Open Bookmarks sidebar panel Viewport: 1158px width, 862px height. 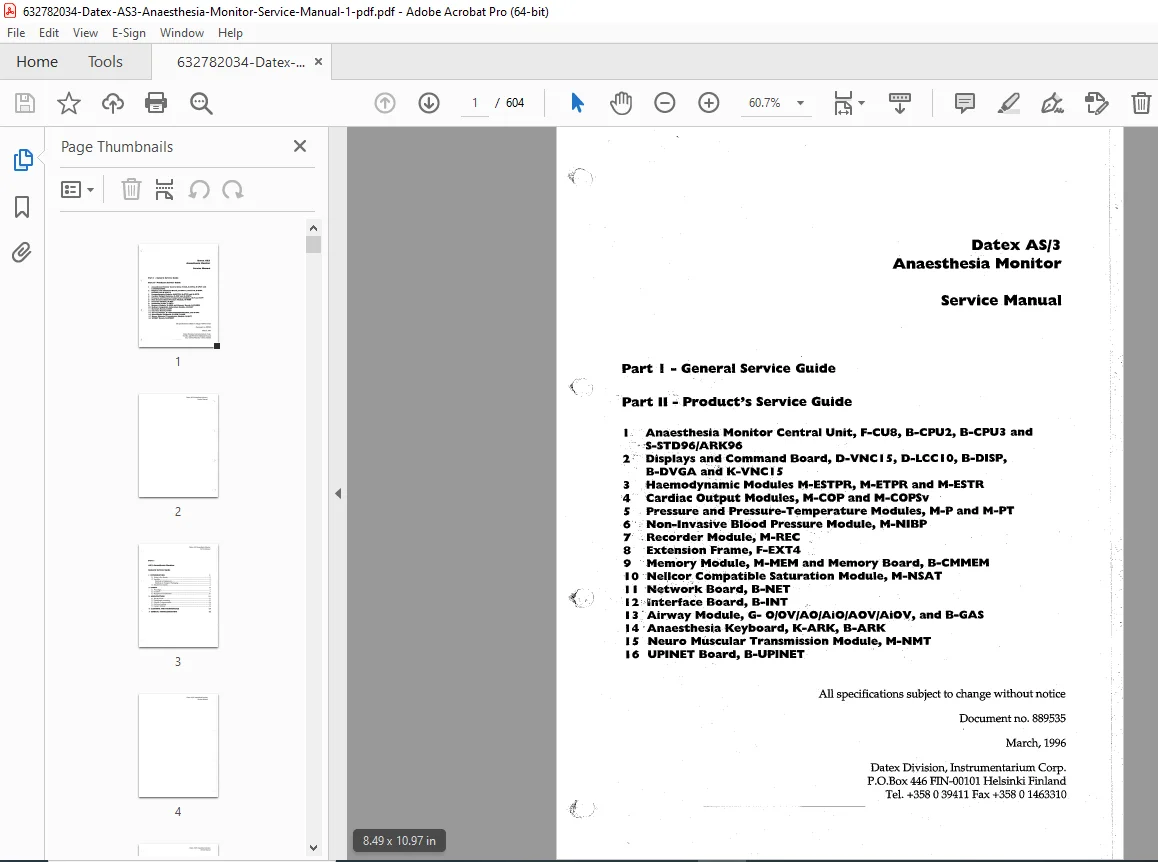pyautogui.click(x=22, y=207)
